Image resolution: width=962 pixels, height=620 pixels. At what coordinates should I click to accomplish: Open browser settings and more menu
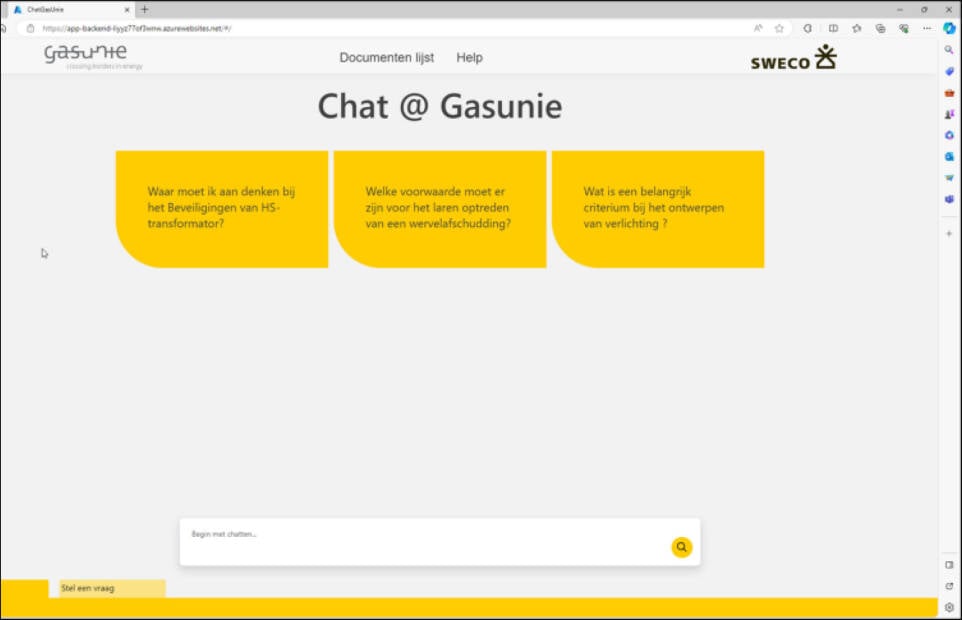pos(927,29)
